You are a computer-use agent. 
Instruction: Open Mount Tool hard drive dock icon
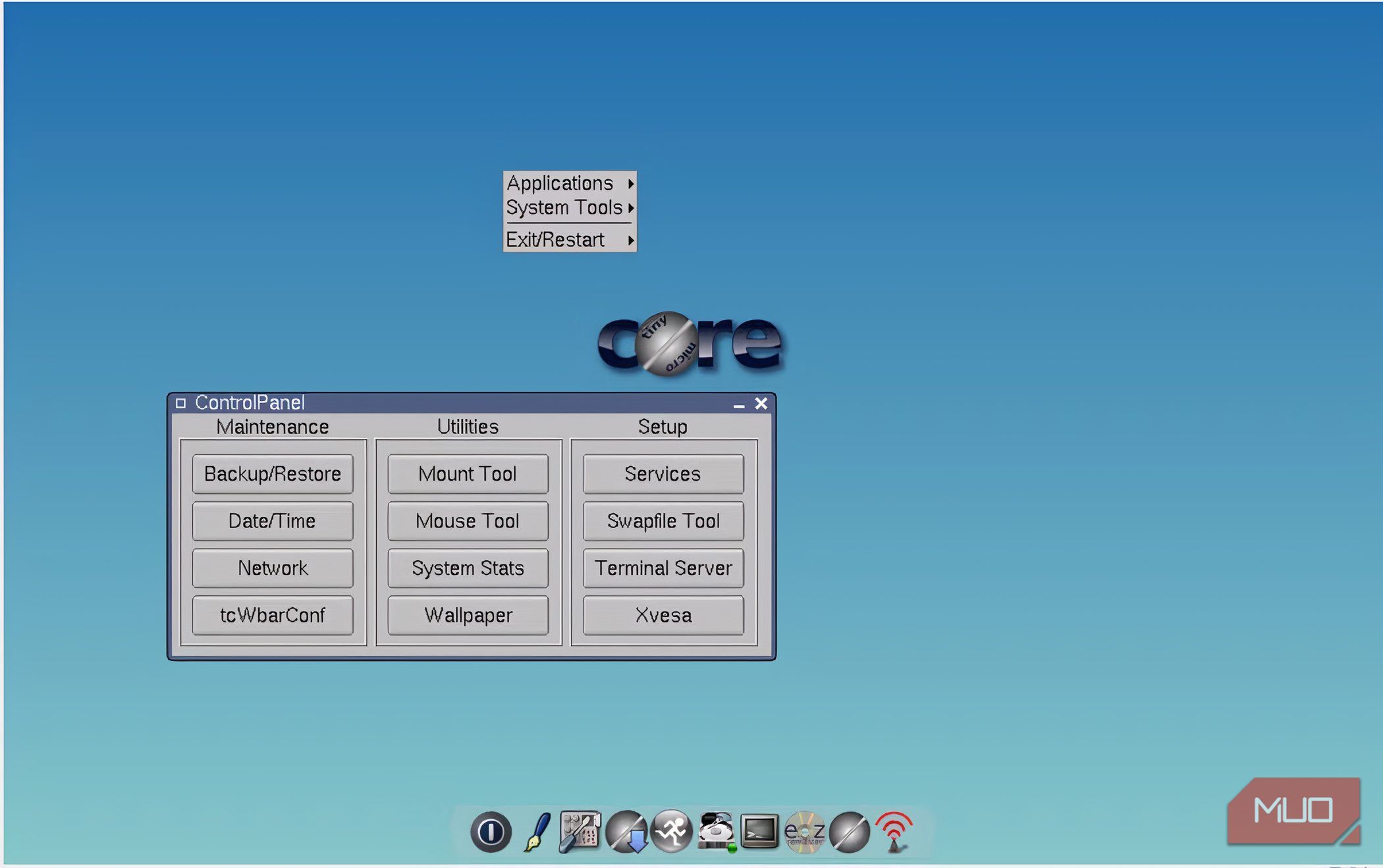tap(717, 832)
